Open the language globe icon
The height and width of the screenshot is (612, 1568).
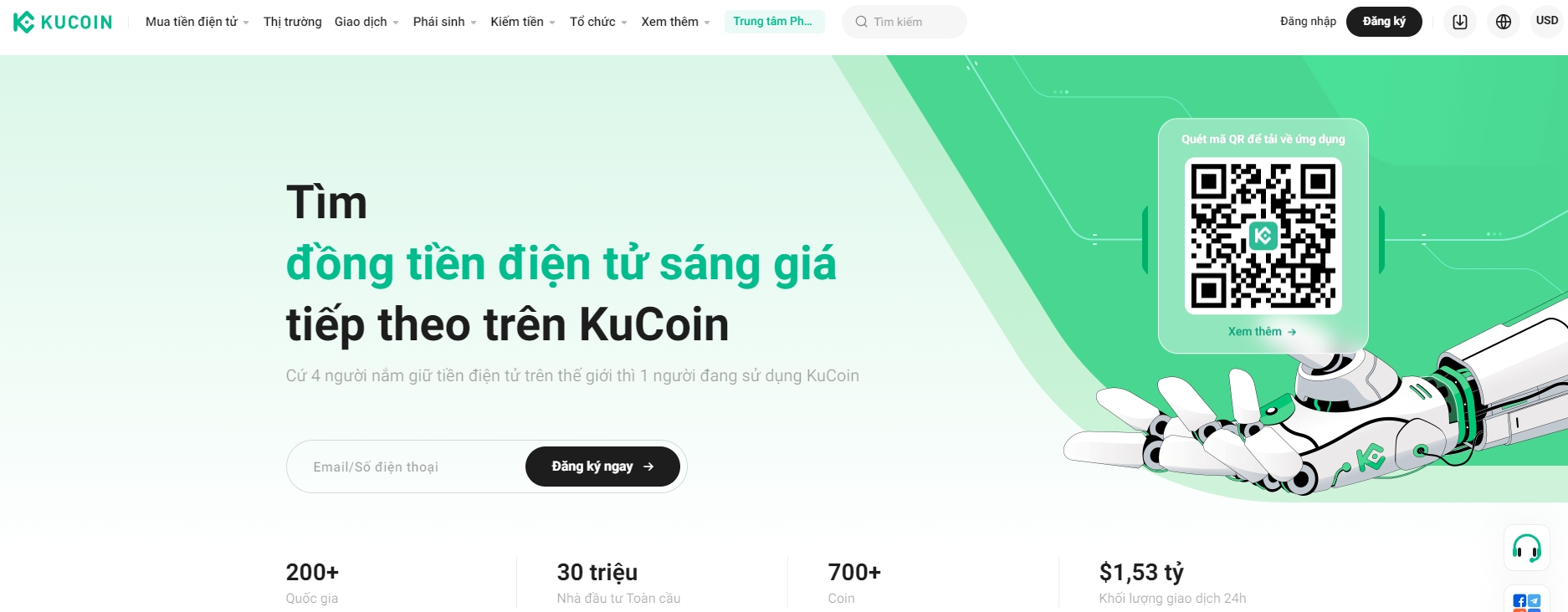1504,22
